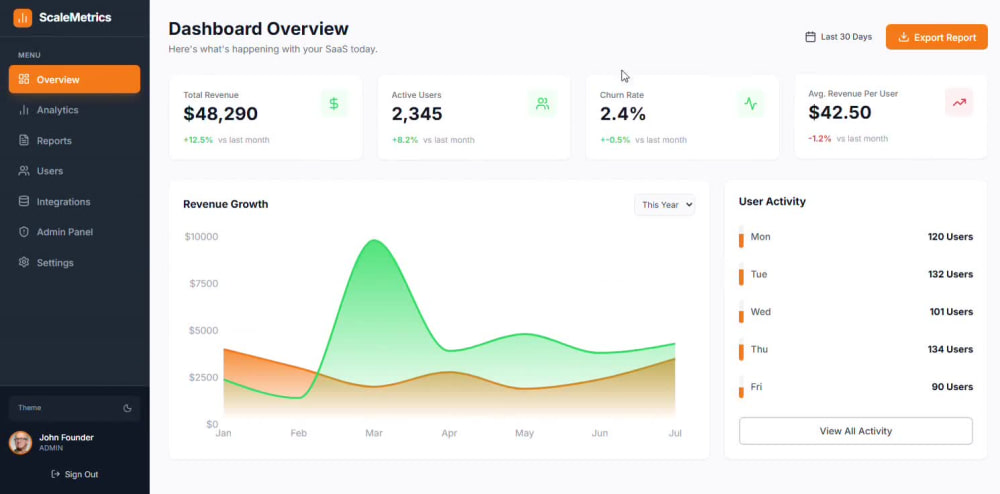Click the User Activity panel title
This screenshot has height=494, width=1000.
[x=772, y=201]
